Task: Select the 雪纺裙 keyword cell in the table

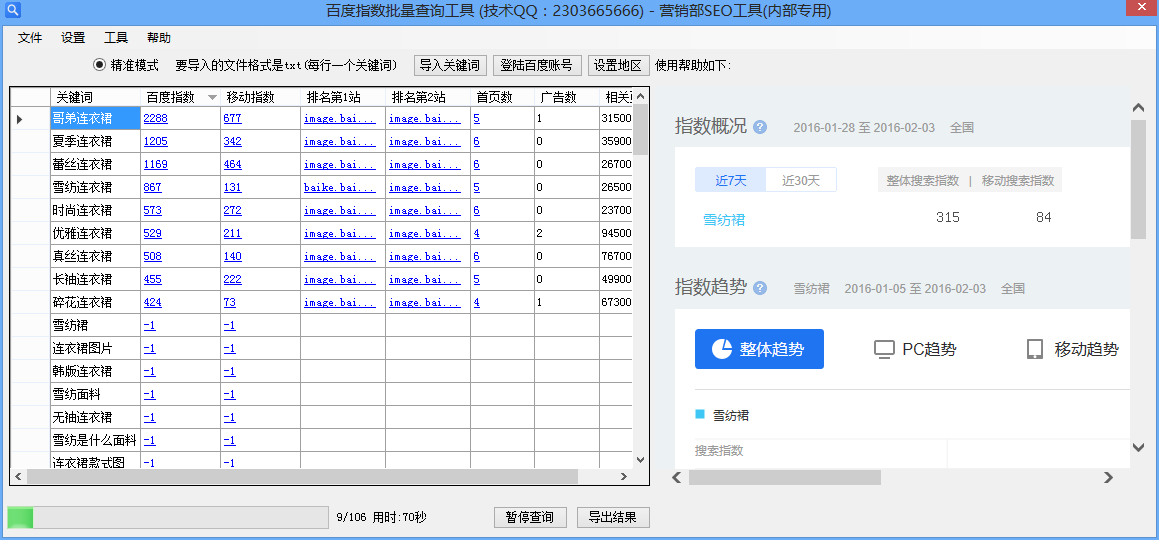Action: tap(95, 326)
